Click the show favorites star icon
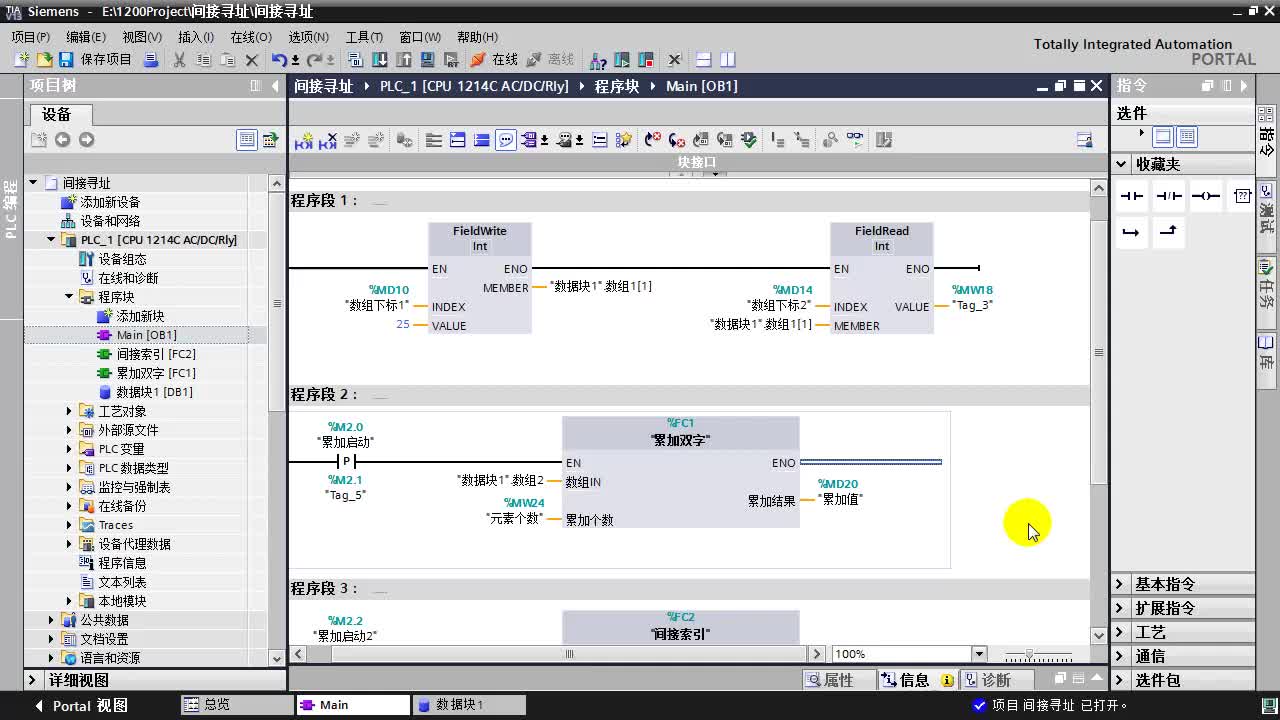Screen dimensions: 1280x720 [x=624, y=141]
